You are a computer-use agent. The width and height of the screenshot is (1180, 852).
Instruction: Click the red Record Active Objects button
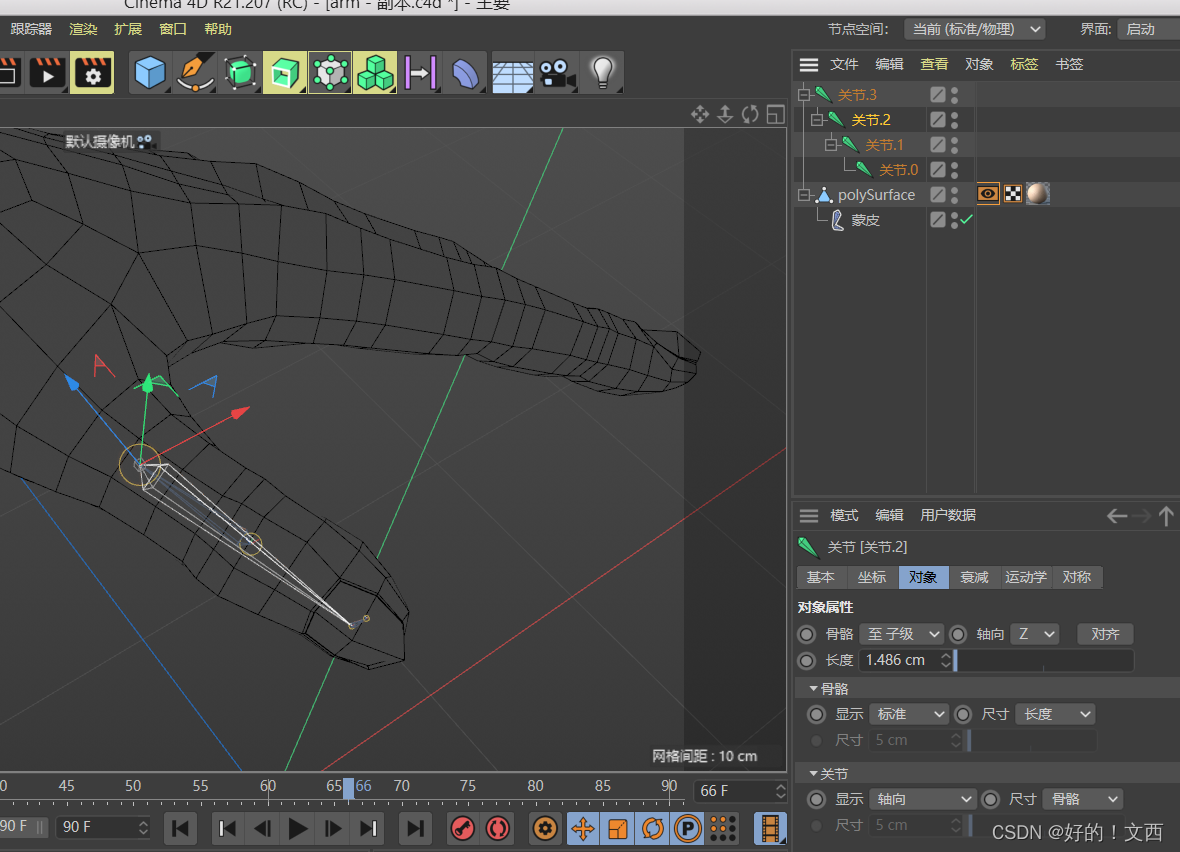coord(463,828)
